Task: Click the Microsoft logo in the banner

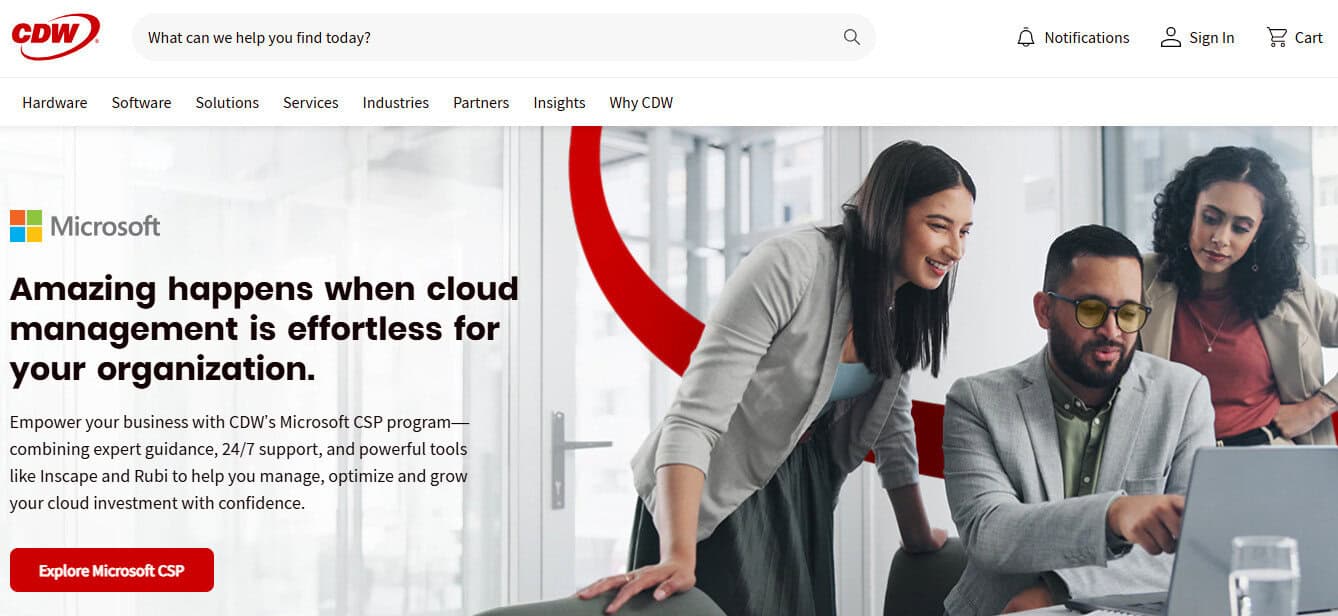Action: pos(85,226)
